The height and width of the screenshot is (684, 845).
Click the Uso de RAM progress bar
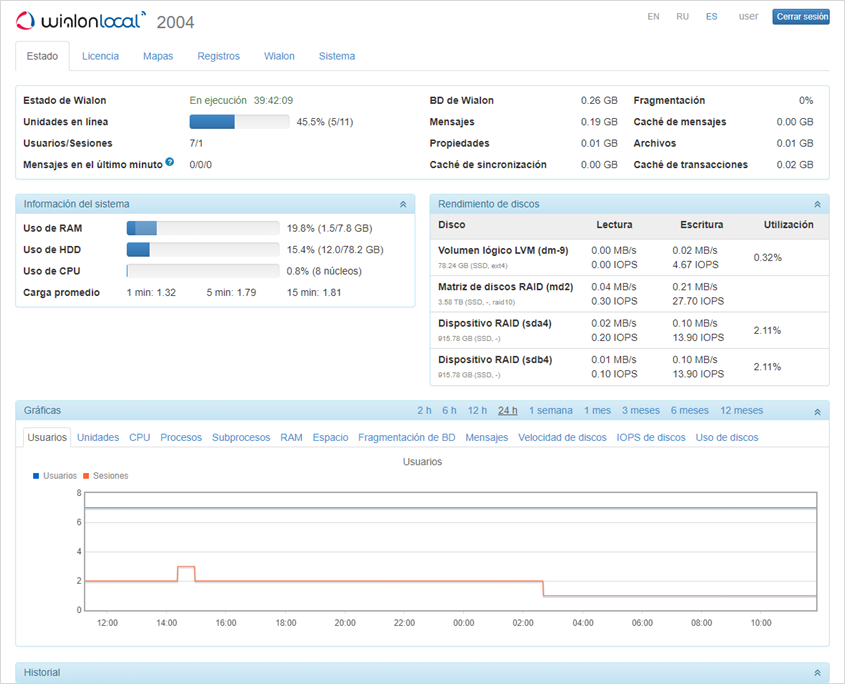[203, 228]
